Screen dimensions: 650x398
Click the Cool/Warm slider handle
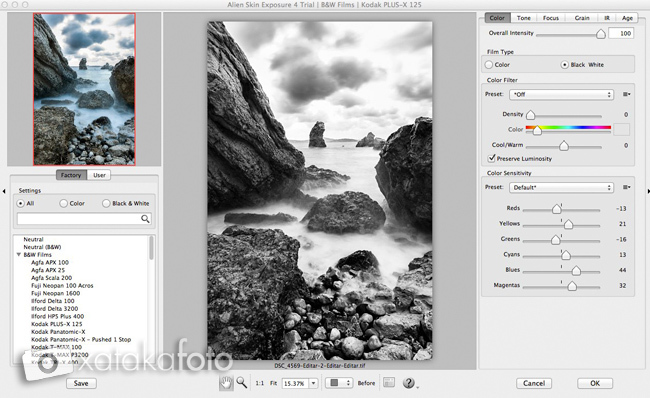564,146
